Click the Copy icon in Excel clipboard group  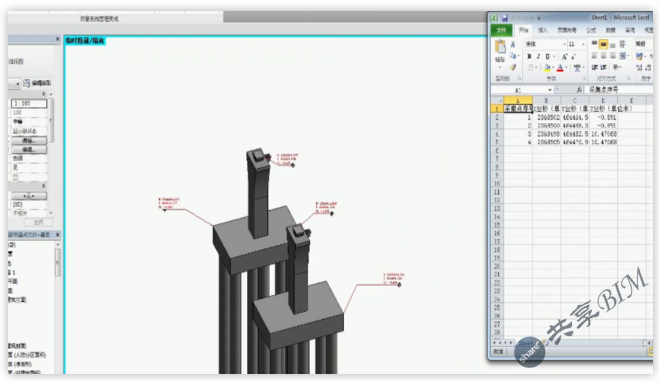513,55
